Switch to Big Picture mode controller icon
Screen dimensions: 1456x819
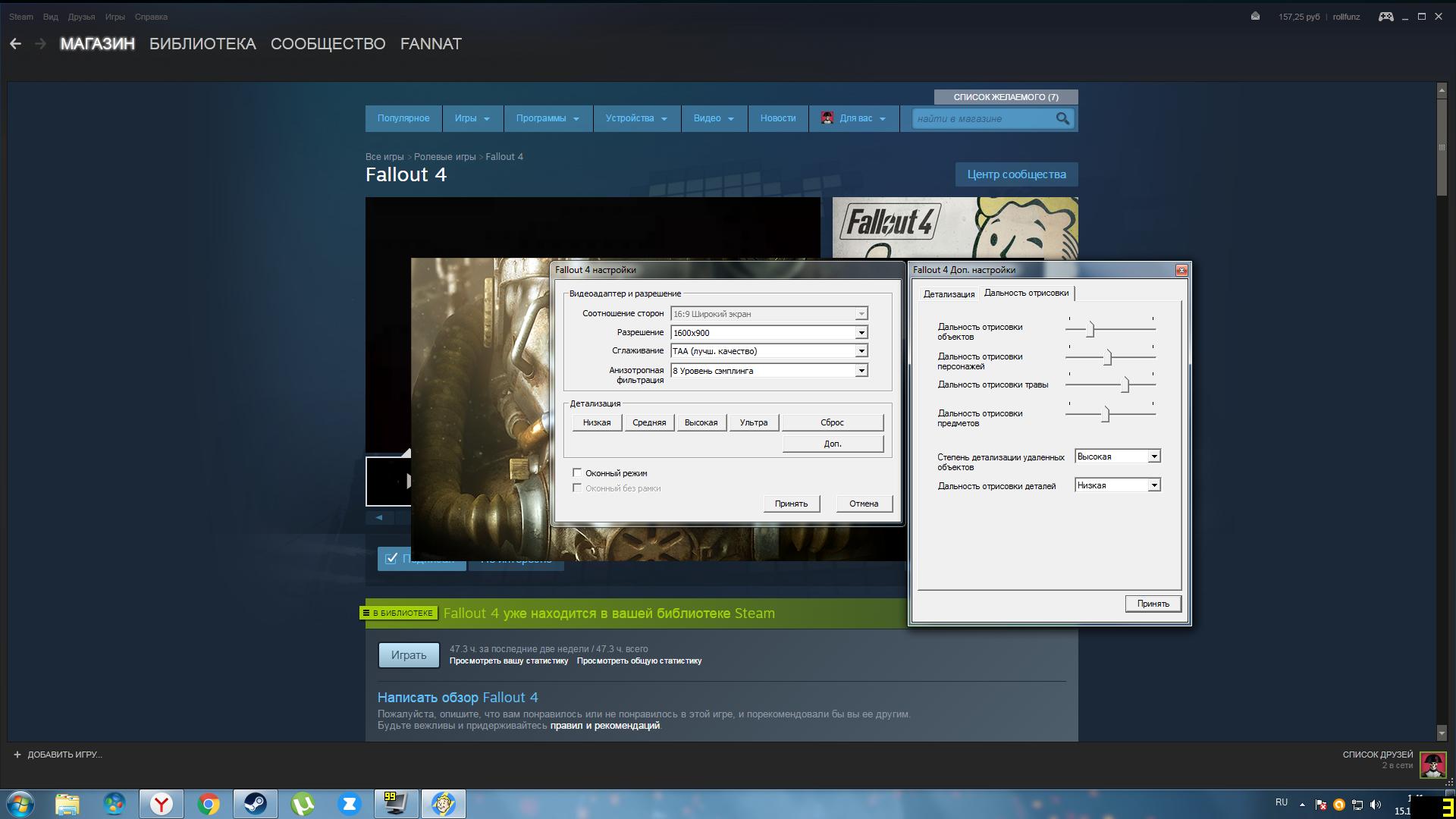(x=1385, y=16)
